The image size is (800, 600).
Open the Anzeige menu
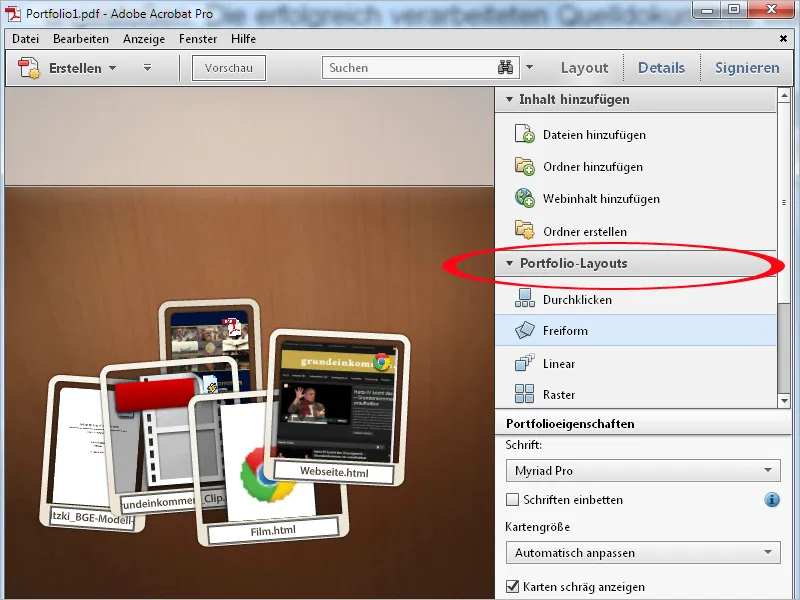coord(144,39)
